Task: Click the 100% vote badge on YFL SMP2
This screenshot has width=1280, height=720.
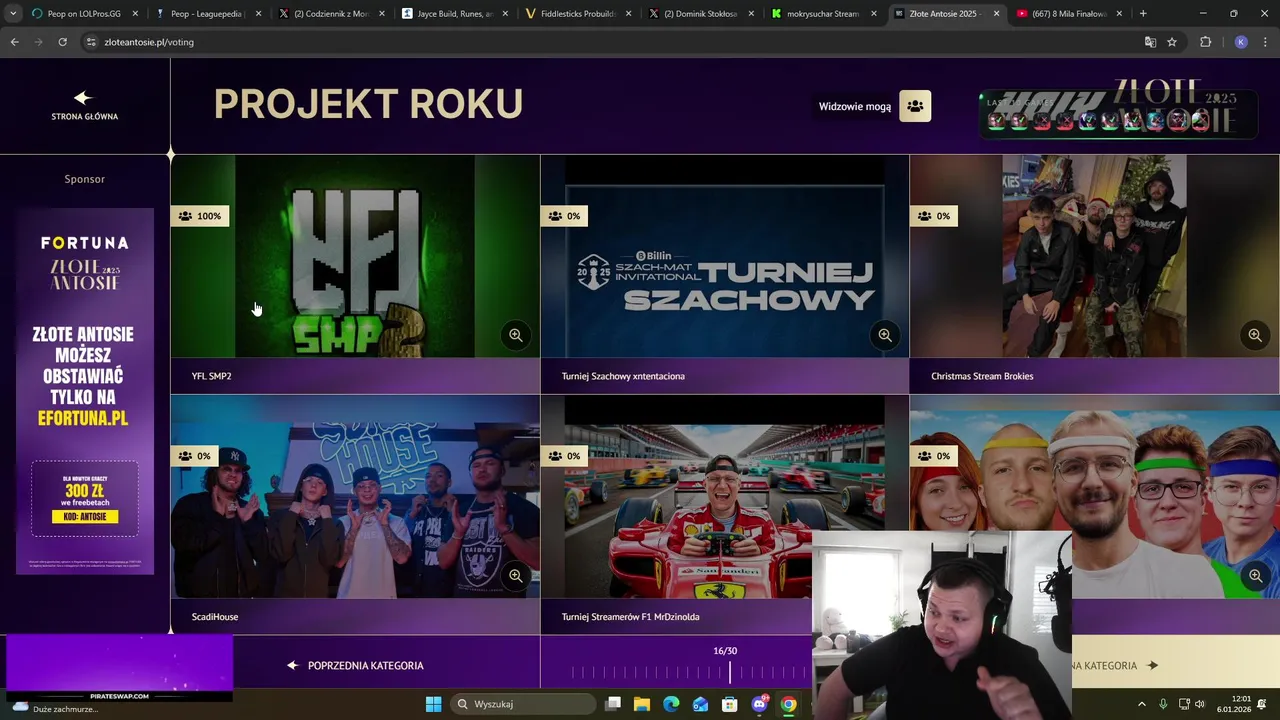Action: (200, 216)
